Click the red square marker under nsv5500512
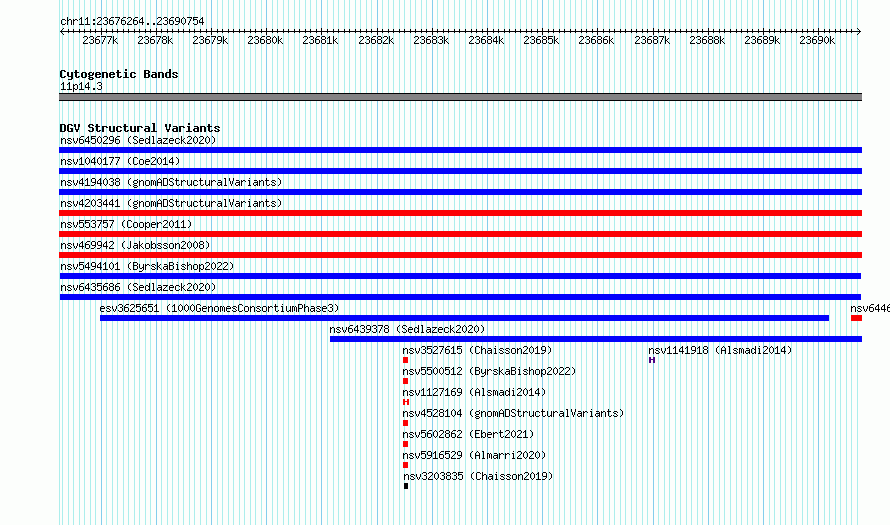The width and height of the screenshot is (890, 525). pos(405,381)
